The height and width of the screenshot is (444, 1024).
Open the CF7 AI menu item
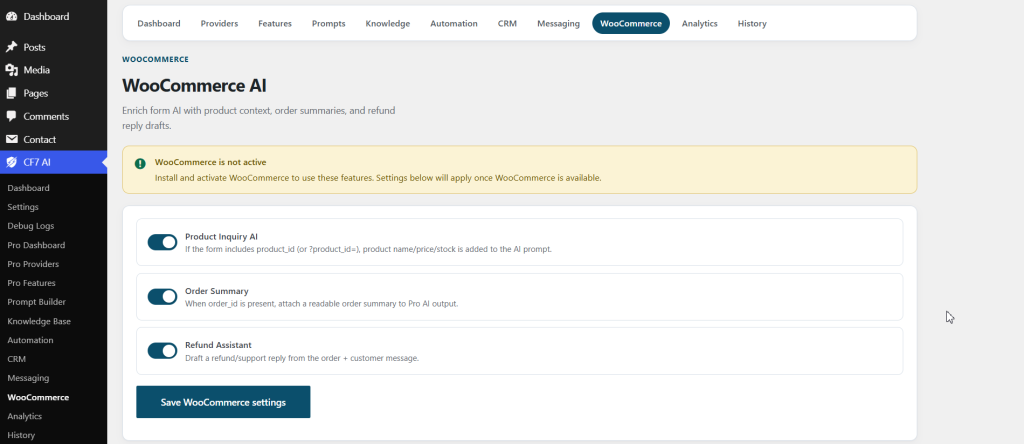[x=54, y=162]
